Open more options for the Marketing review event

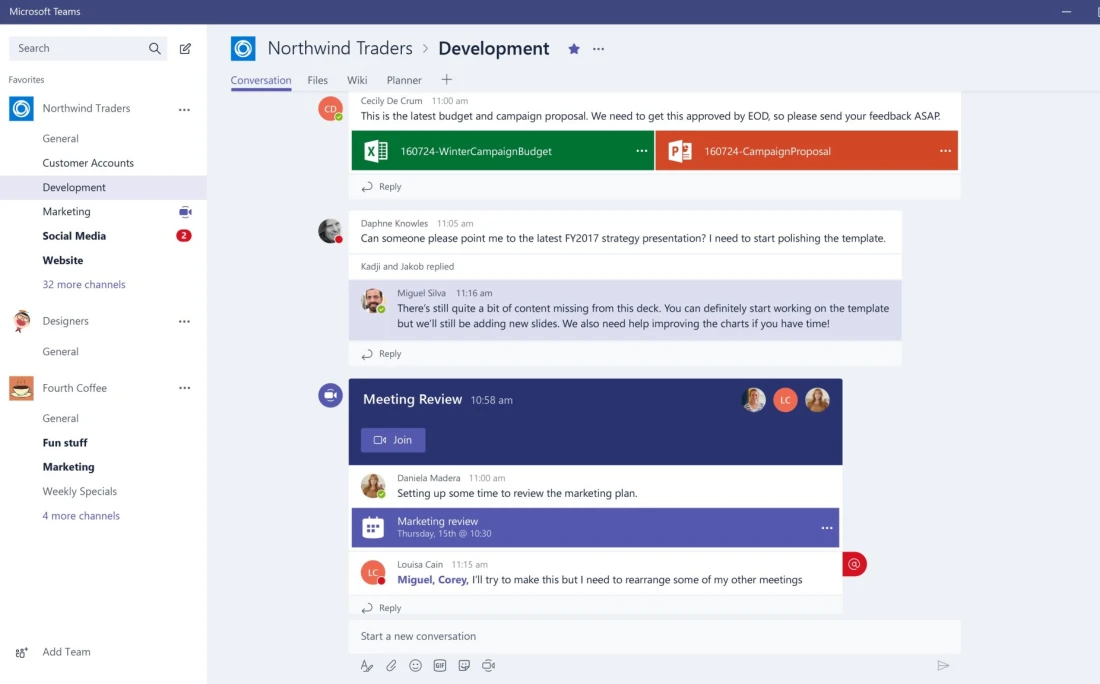point(826,527)
